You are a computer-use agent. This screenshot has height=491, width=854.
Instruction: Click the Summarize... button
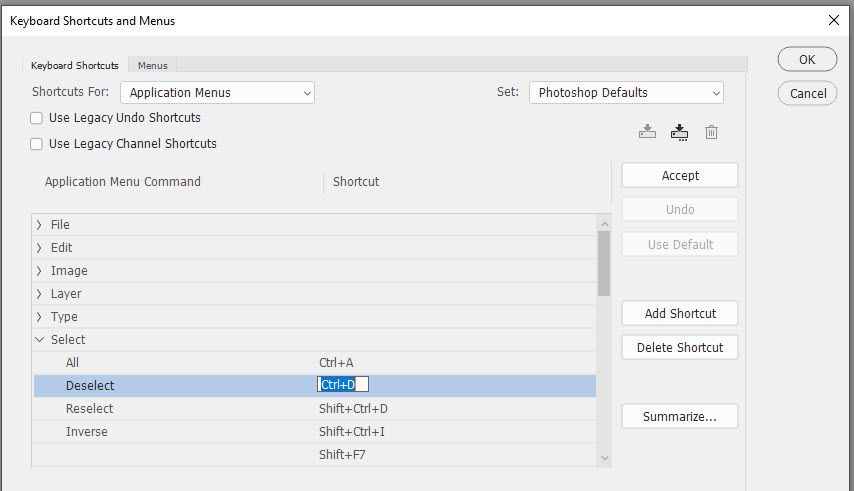click(680, 416)
